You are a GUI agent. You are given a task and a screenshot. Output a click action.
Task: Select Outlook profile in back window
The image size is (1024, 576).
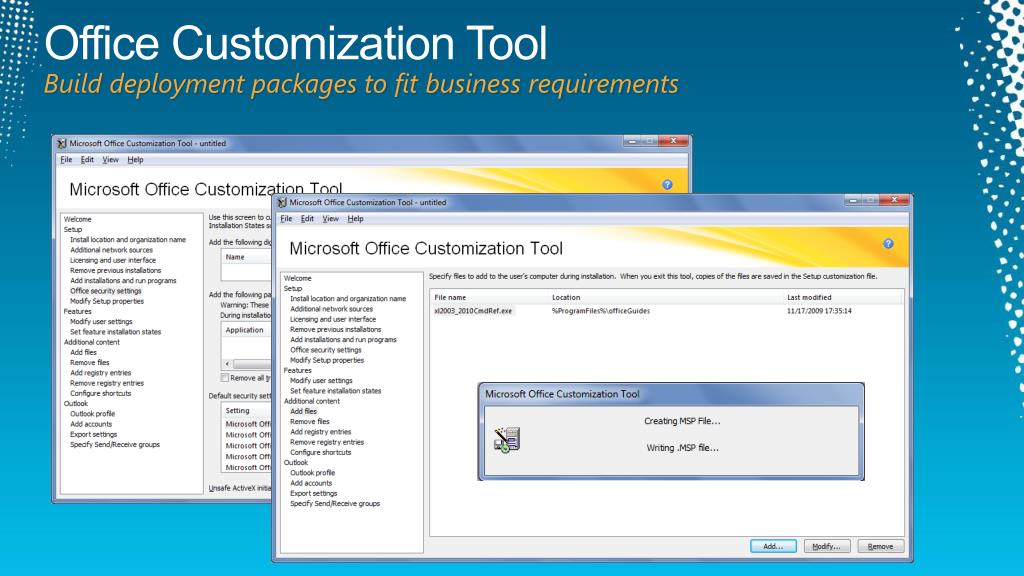(93, 413)
